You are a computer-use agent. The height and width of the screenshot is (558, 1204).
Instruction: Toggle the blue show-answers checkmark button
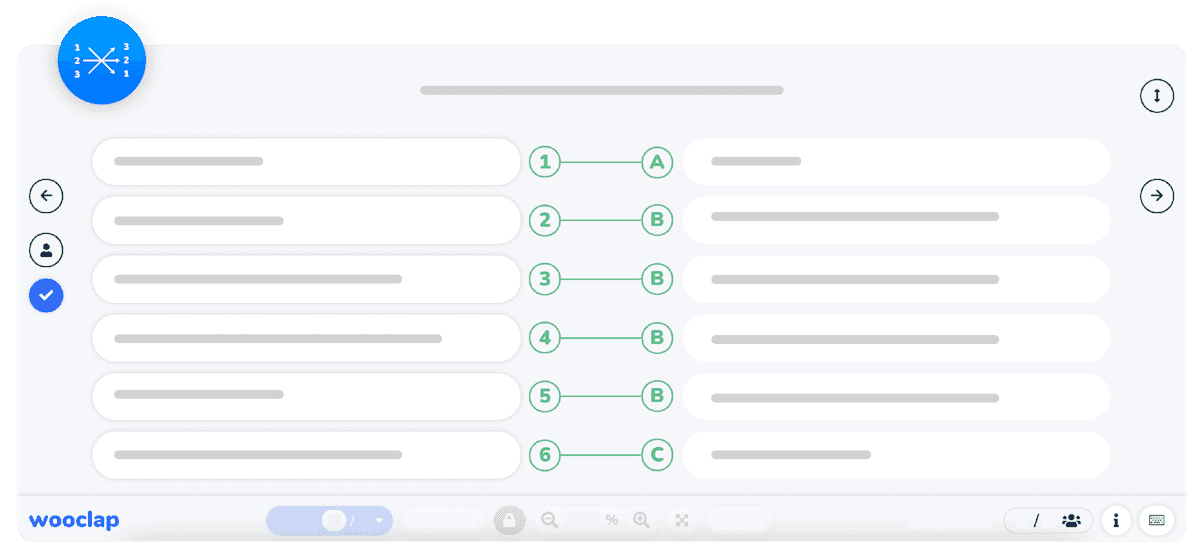coord(46,295)
